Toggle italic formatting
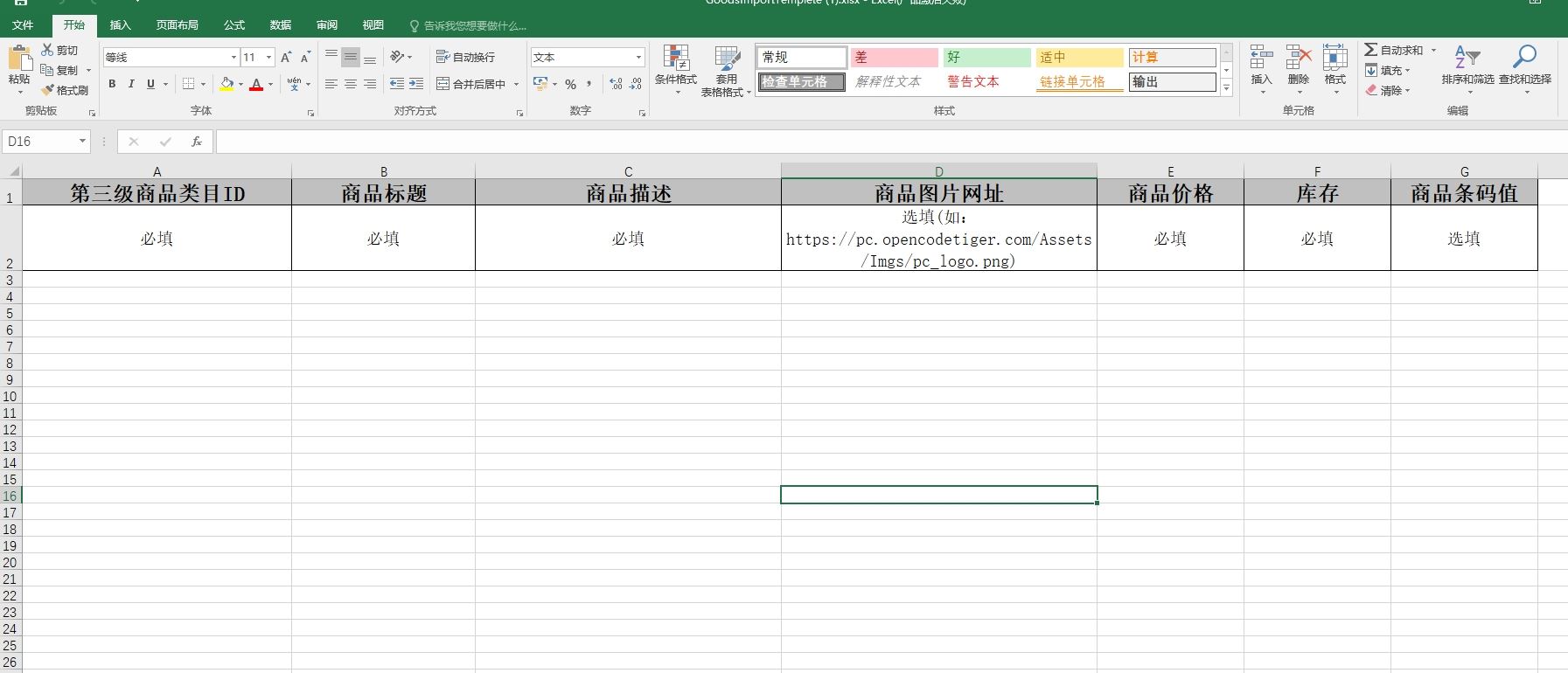Image resolution: width=1568 pixels, height=673 pixels. pyautogui.click(x=131, y=84)
